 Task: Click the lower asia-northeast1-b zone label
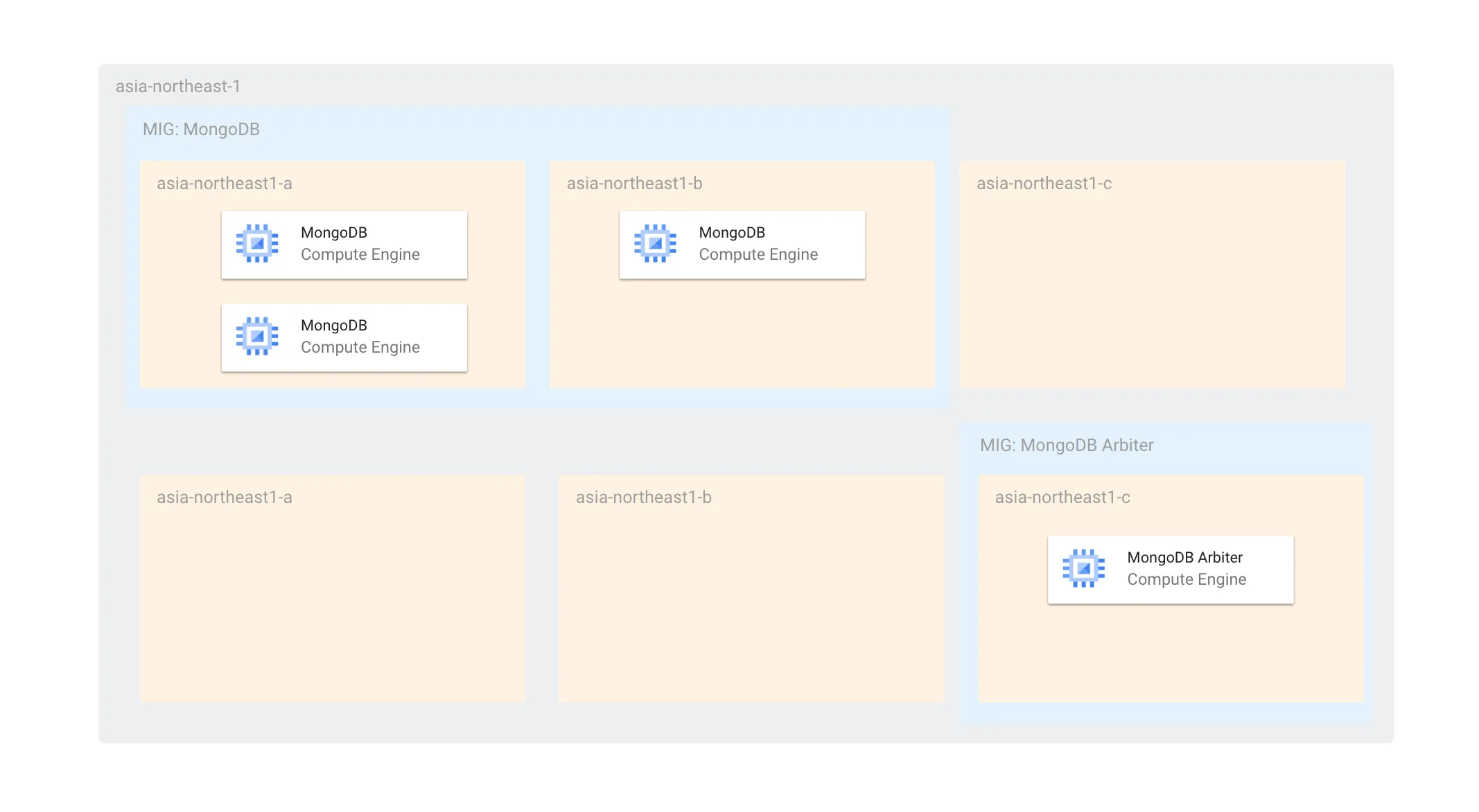[643, 497]
